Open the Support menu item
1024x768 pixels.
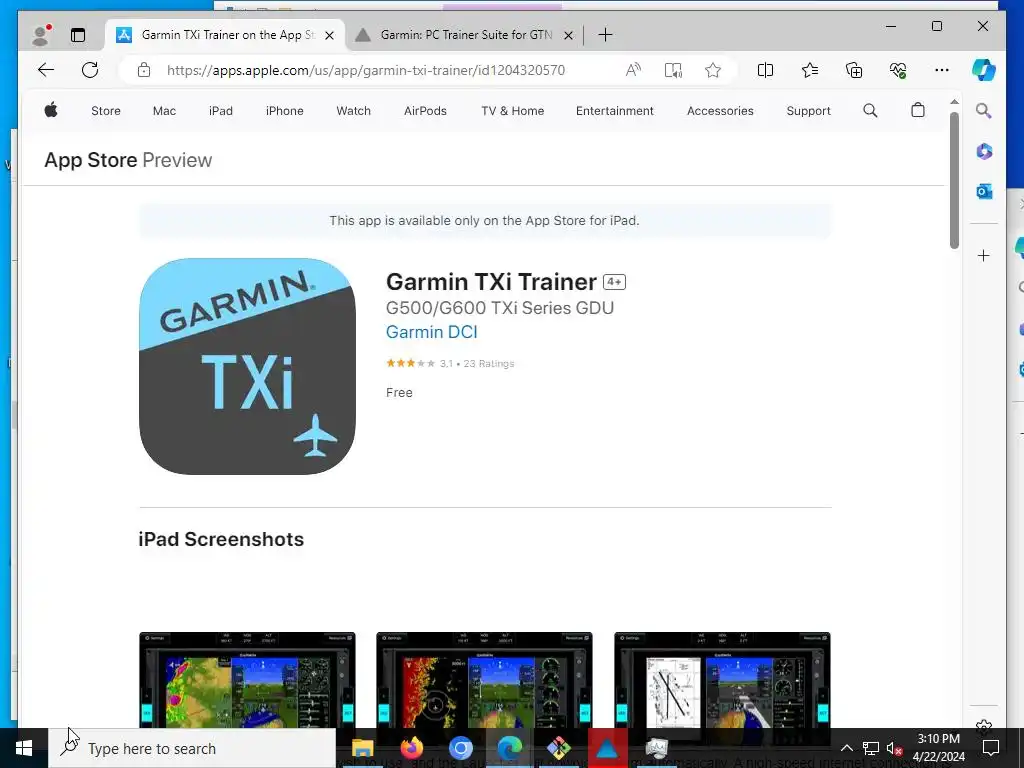tap(808, 111)
